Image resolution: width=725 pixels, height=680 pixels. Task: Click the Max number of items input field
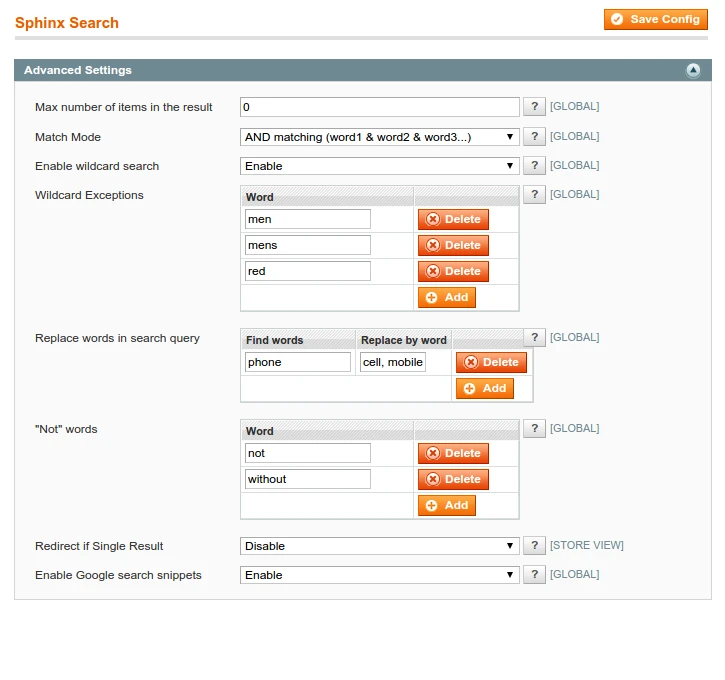tap(379, 107)
